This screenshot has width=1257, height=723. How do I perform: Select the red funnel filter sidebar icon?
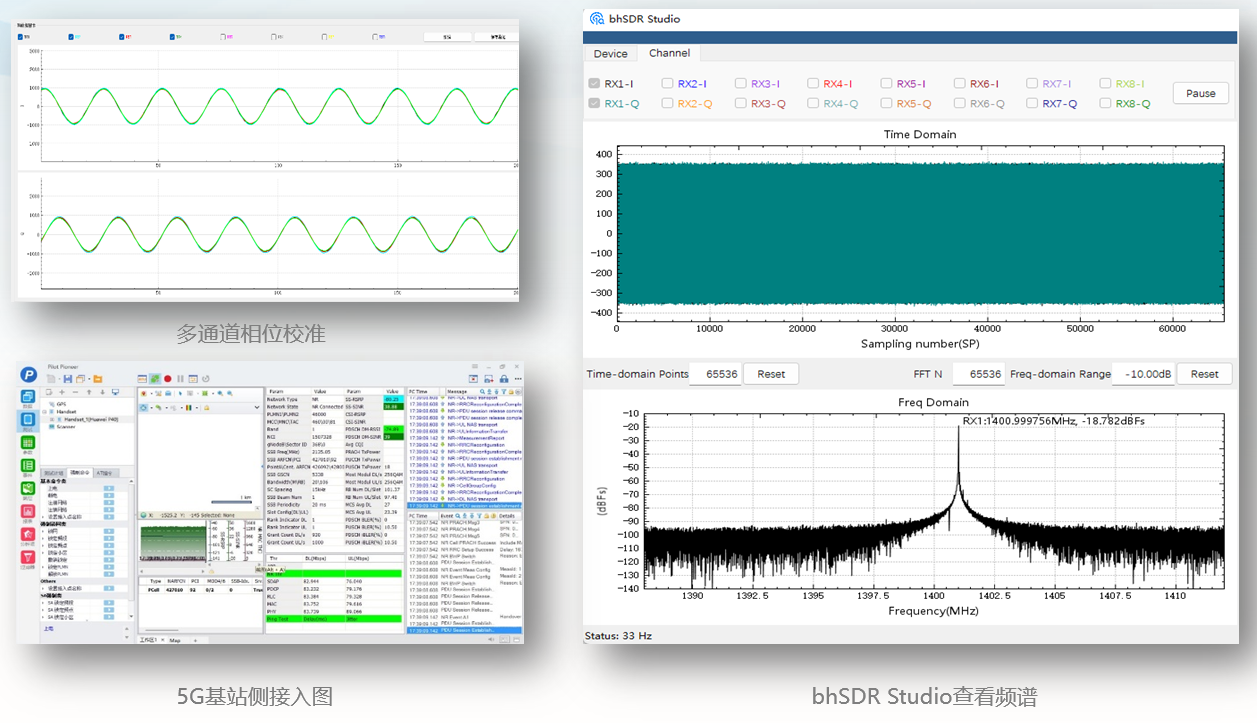click(28, 557)
